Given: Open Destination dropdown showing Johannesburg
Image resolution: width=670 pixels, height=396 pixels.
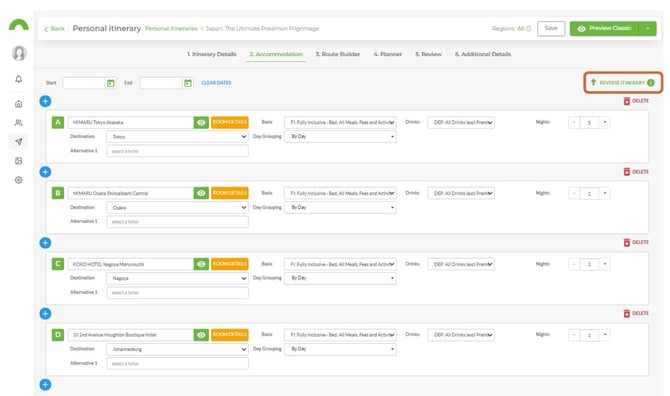Looking at the screenshot, I should point(177,349).
